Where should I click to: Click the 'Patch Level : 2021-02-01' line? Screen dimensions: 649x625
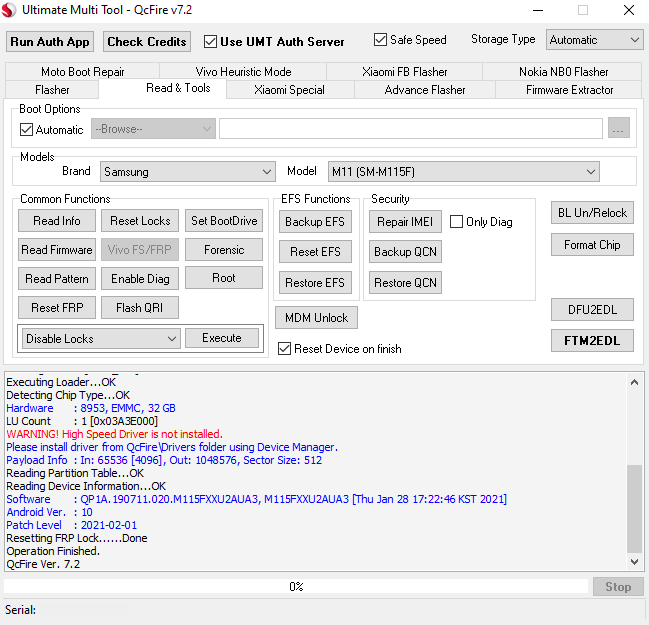(72, 525)
